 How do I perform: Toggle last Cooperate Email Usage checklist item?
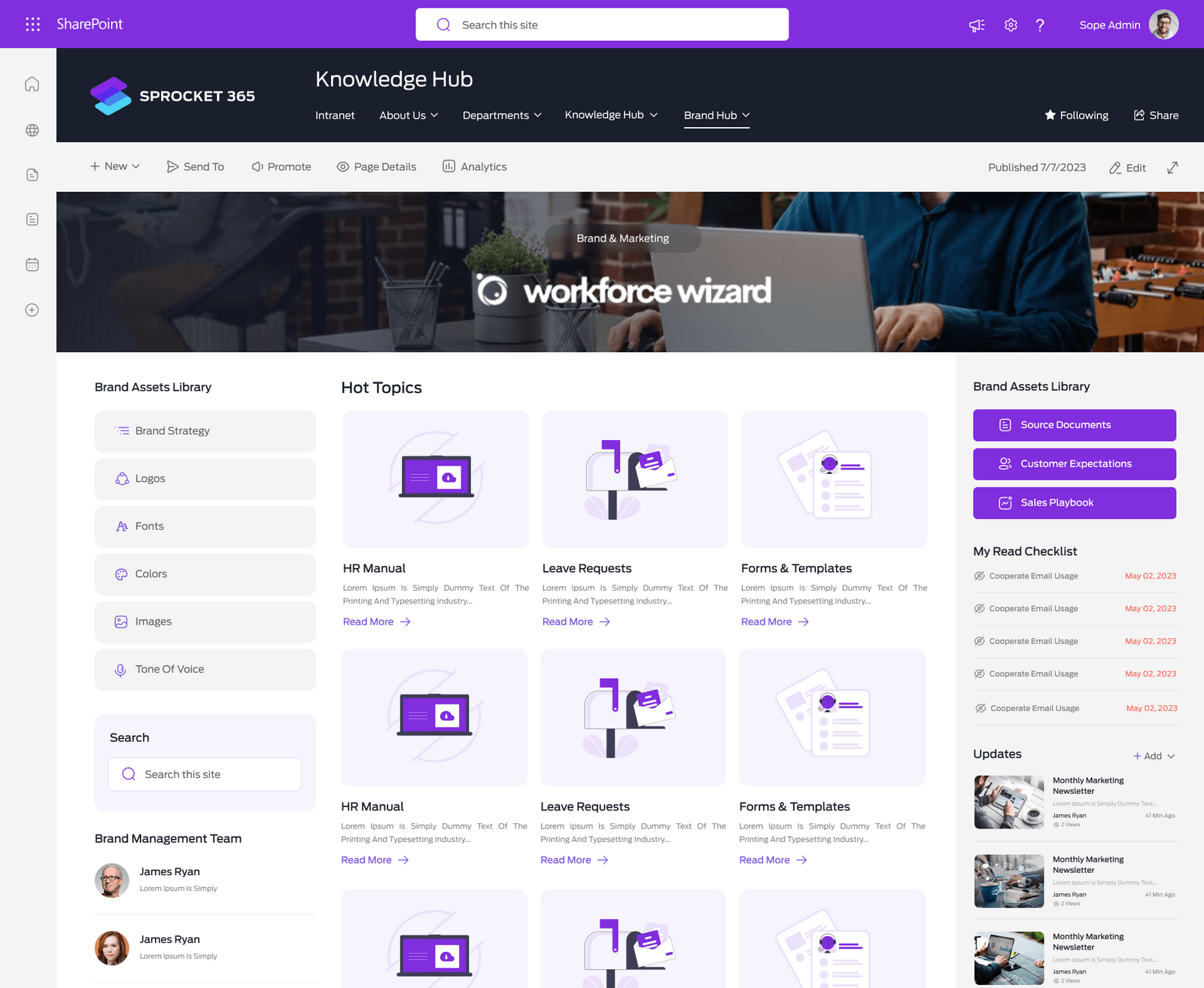click(981, 708)
